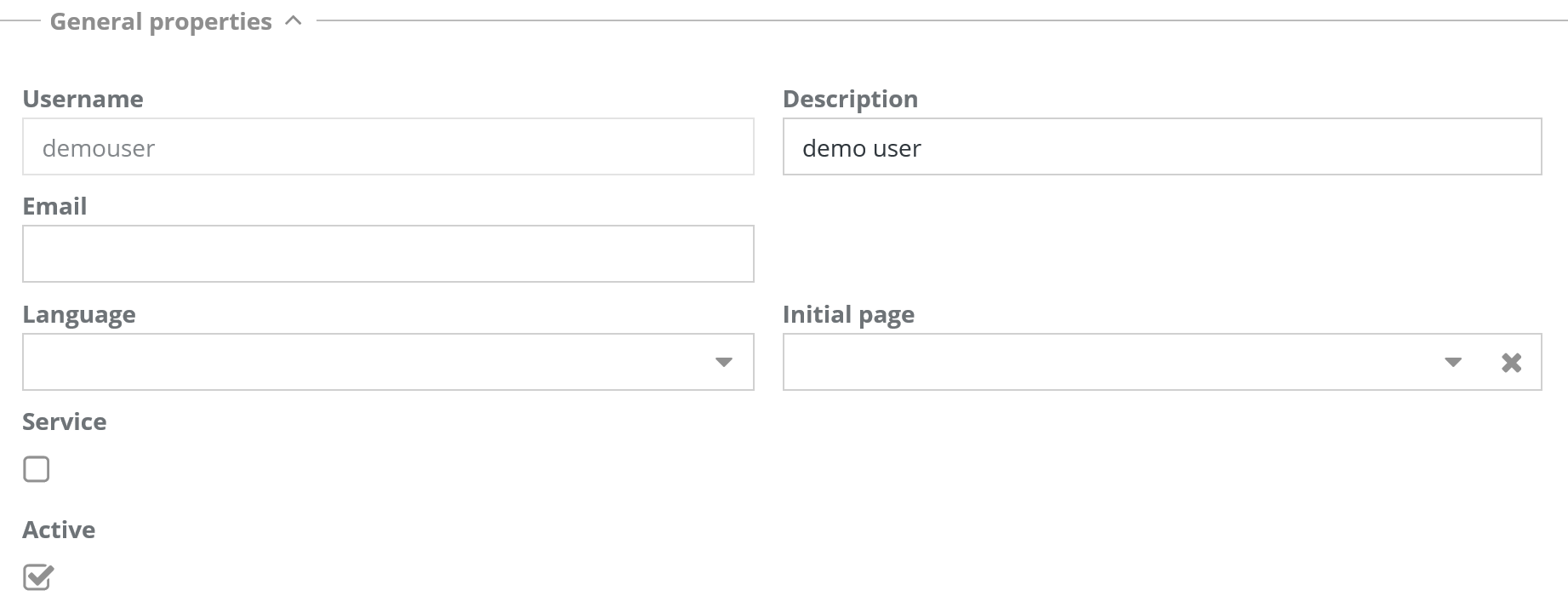
Task: Click the divider line beside General properties
Action: pos(936,20)
